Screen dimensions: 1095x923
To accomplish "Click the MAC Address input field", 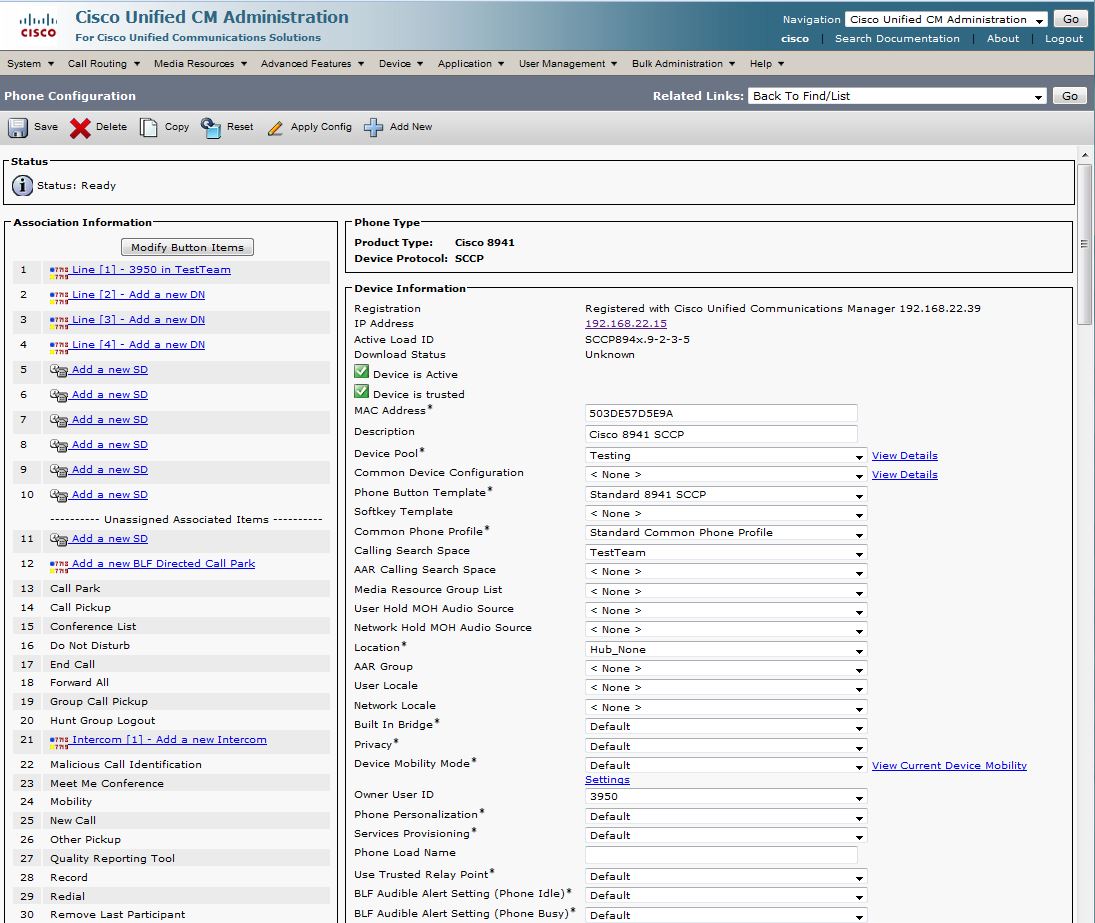I will point(721,413).
